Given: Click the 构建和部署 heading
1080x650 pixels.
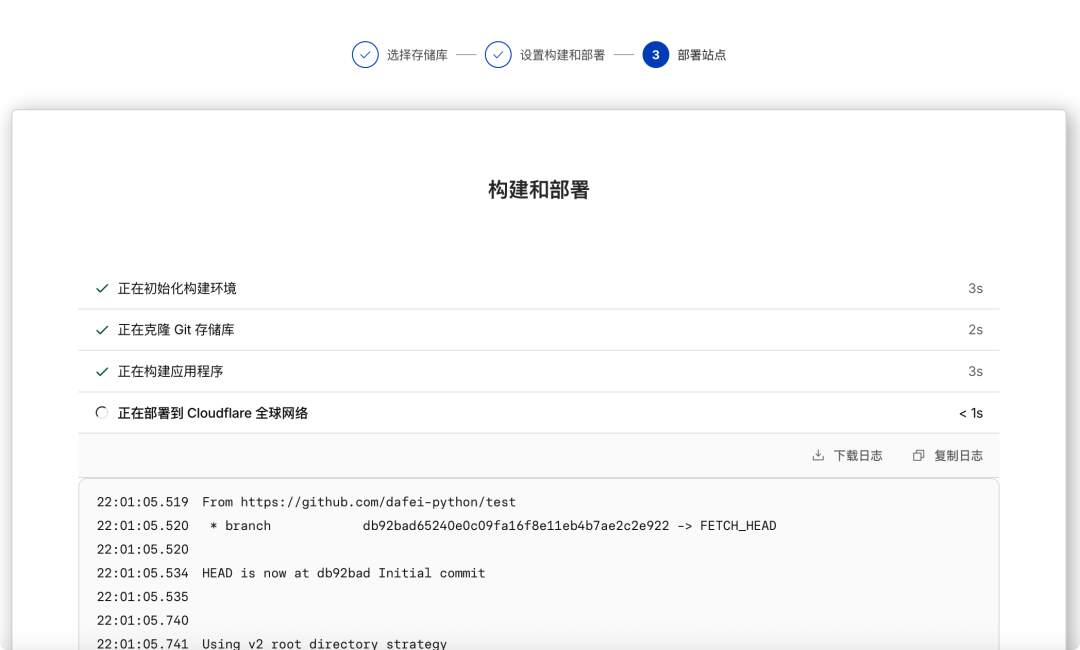Looking at the screenshot, I should pos(539,189).
